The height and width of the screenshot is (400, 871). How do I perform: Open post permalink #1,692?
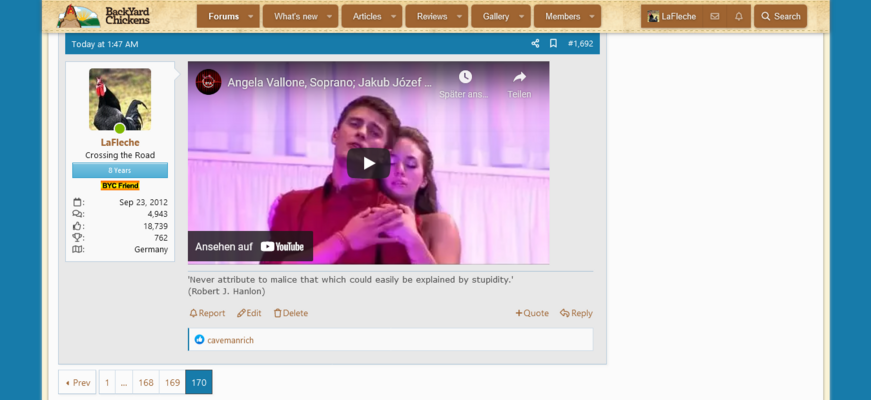tap(580, 44)
